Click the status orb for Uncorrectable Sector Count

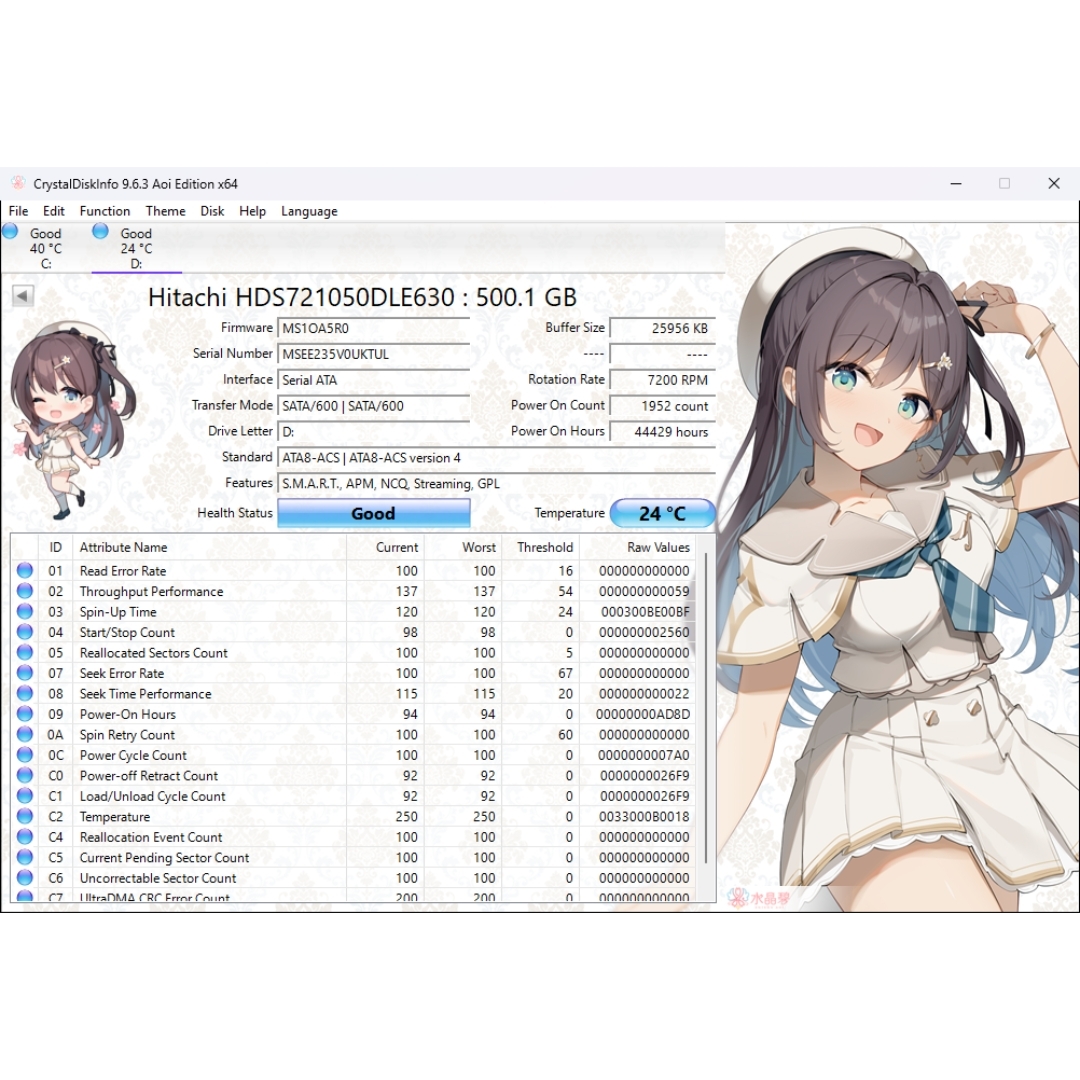point(25,878)
